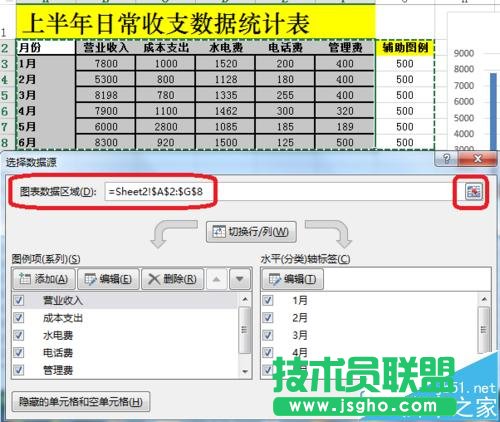Click the 1月 row label cell
Image resolution: width=500 pixels, height=422 pixels.
coord(46,63)
